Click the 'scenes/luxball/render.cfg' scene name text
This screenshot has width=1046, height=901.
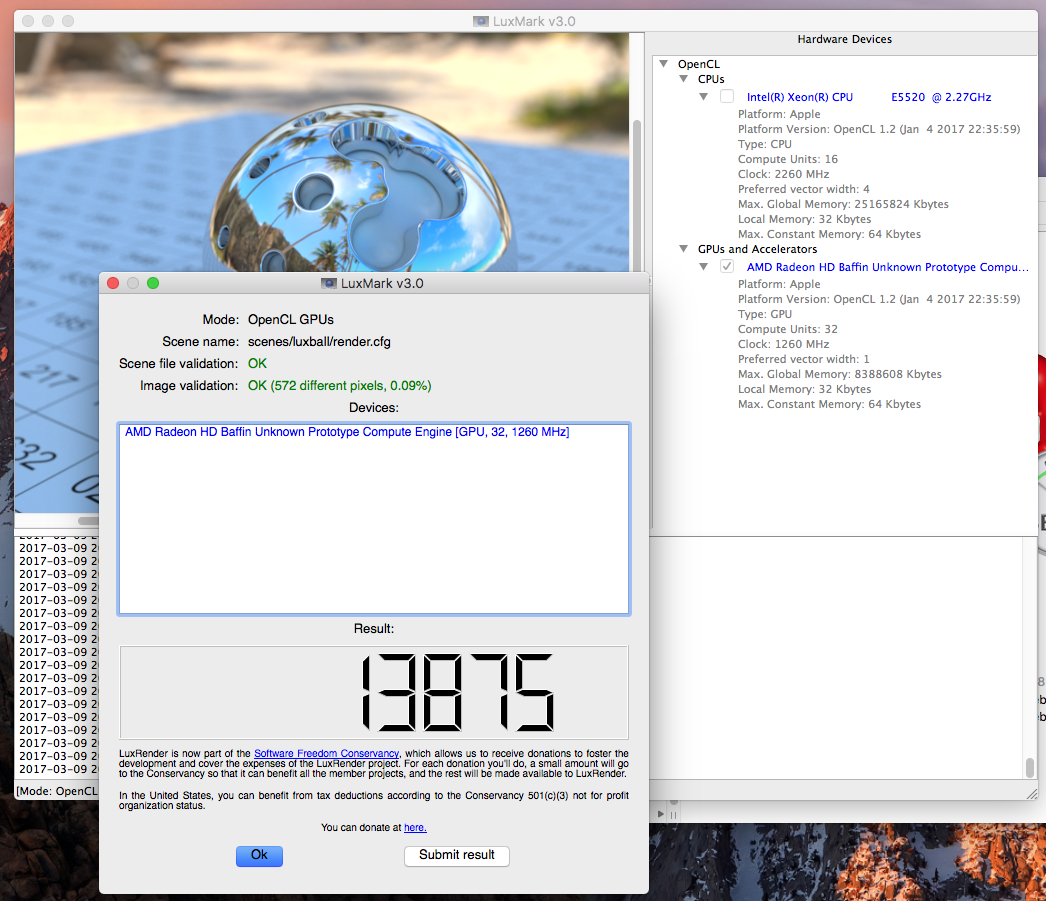tap(319, 341)
